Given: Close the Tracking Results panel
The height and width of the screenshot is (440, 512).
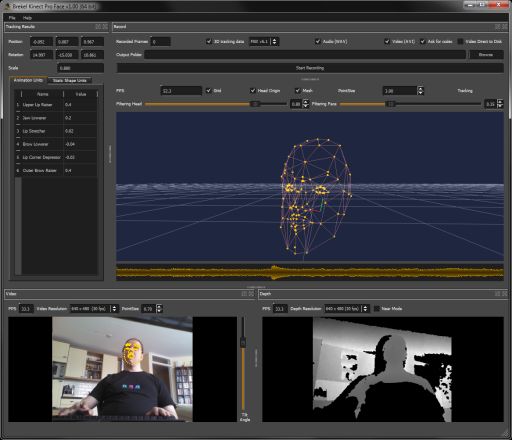Looking at the screenshot, I should pyautogui.click(x=105, y=27).
